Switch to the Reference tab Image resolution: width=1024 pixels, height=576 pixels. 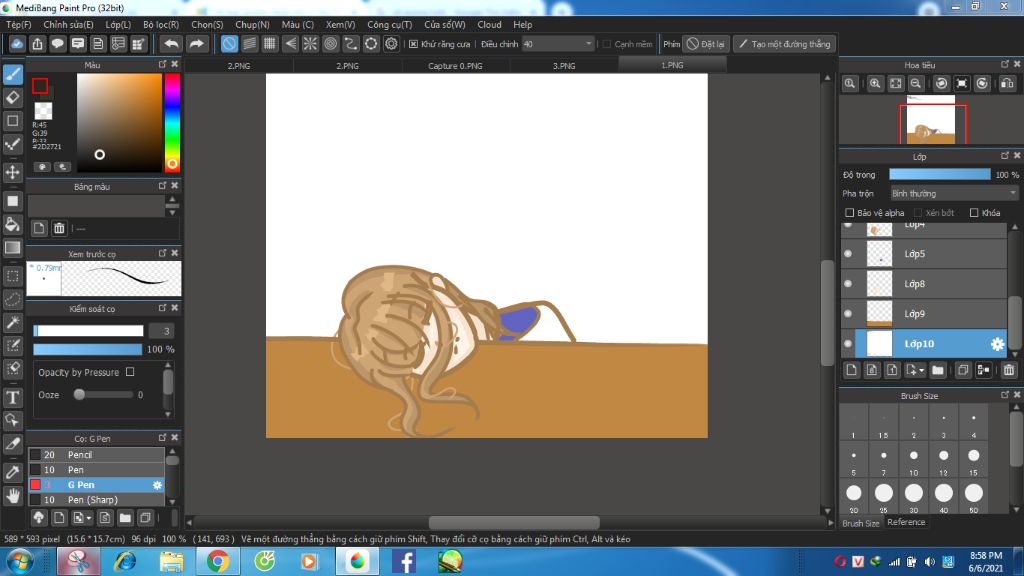coord(906,522)
